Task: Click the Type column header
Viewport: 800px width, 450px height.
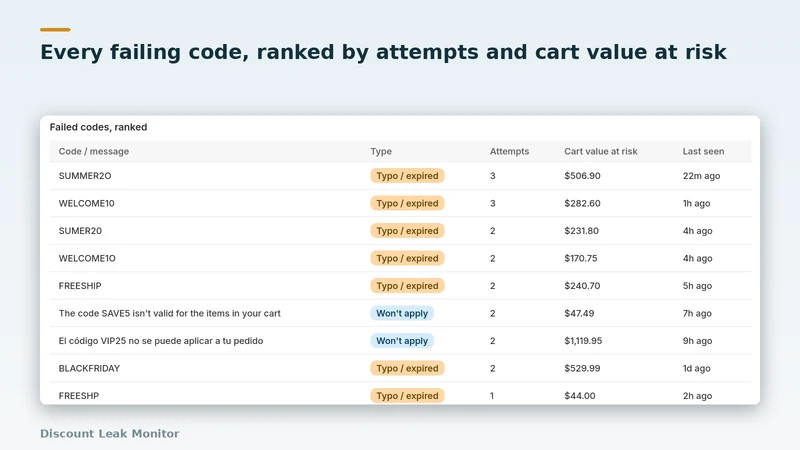Action: (381, 152)
